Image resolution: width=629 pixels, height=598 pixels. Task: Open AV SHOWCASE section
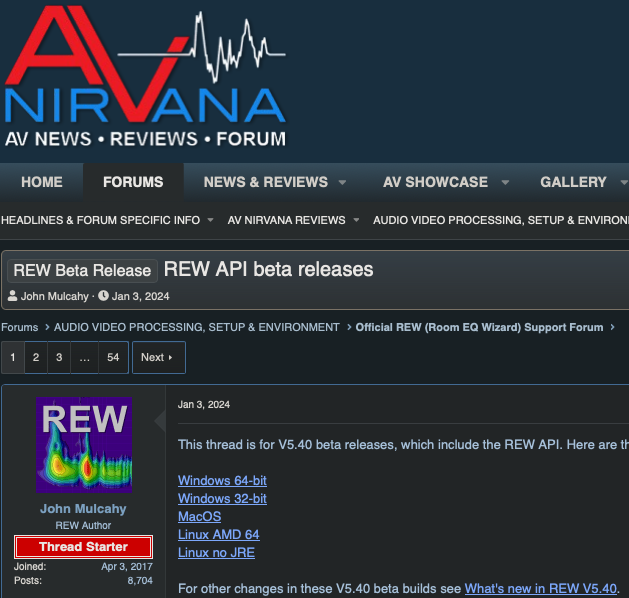(435, 182)
